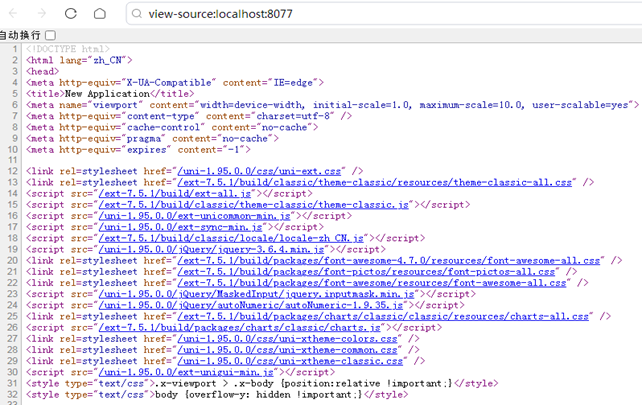
Task: Focus the view-source:localhost:8077 address field
Action: [385, 14]
